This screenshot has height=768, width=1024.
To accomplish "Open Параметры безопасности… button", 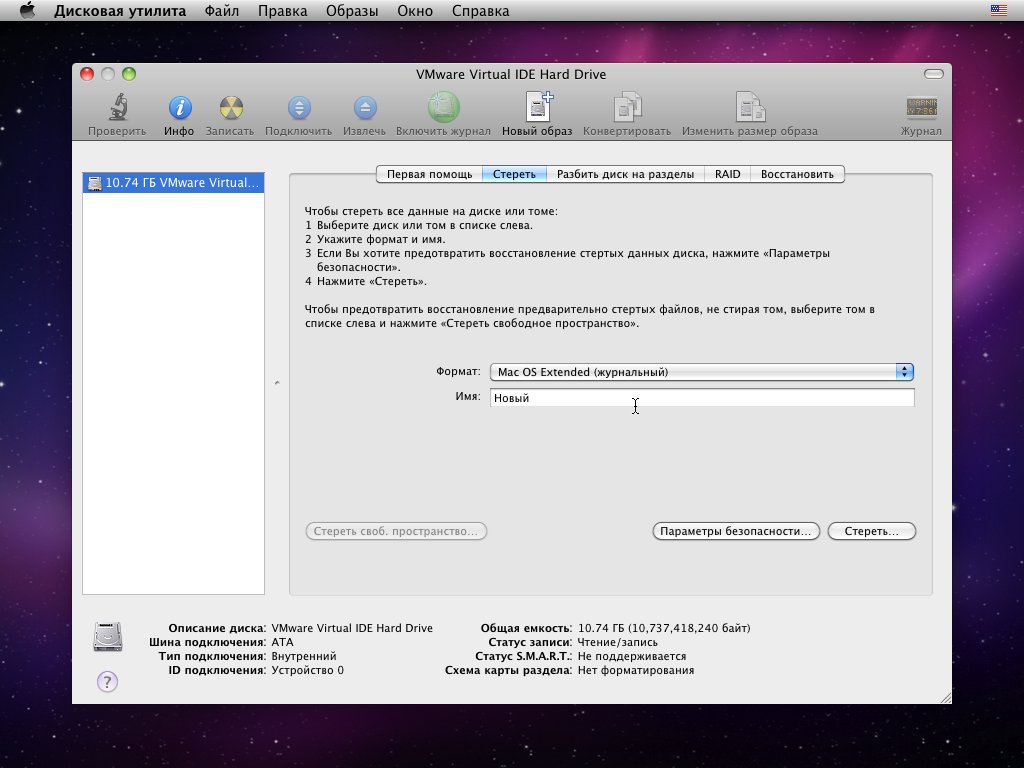I will coord(736,531).
